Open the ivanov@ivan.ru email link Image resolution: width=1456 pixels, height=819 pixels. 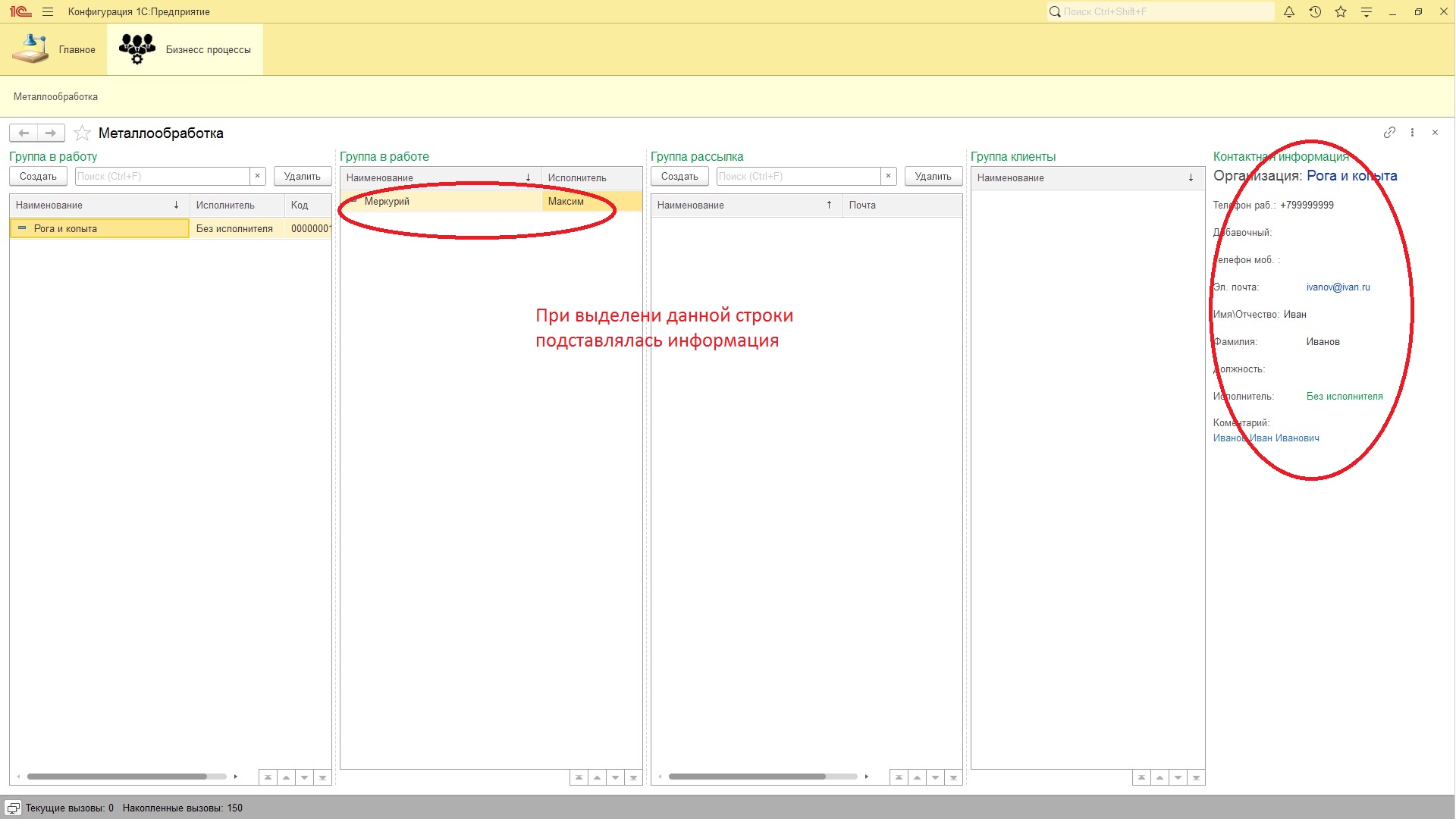pyautogui.click(x=1338, y=287)
